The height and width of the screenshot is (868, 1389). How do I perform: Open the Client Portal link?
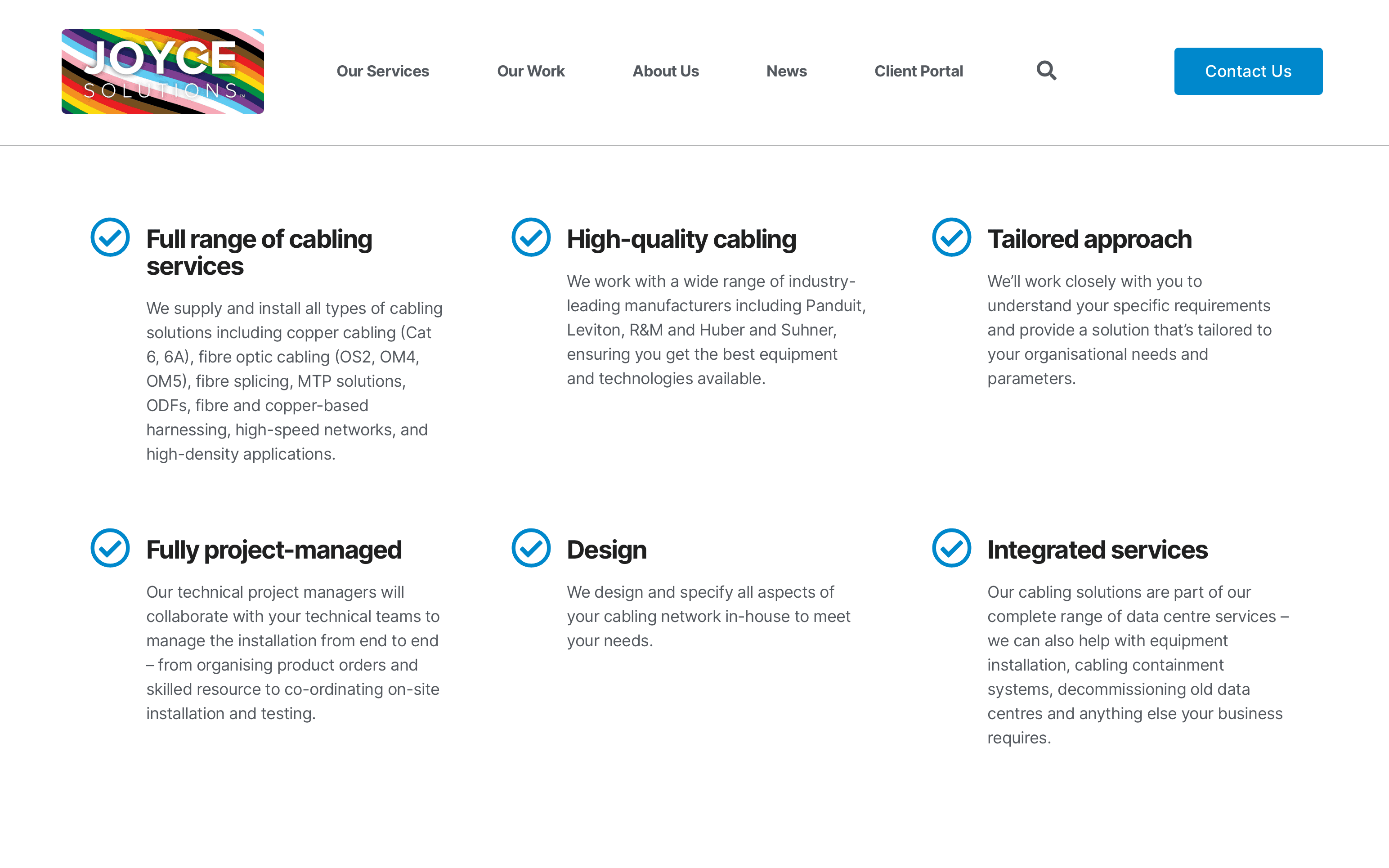click(919, 71)
